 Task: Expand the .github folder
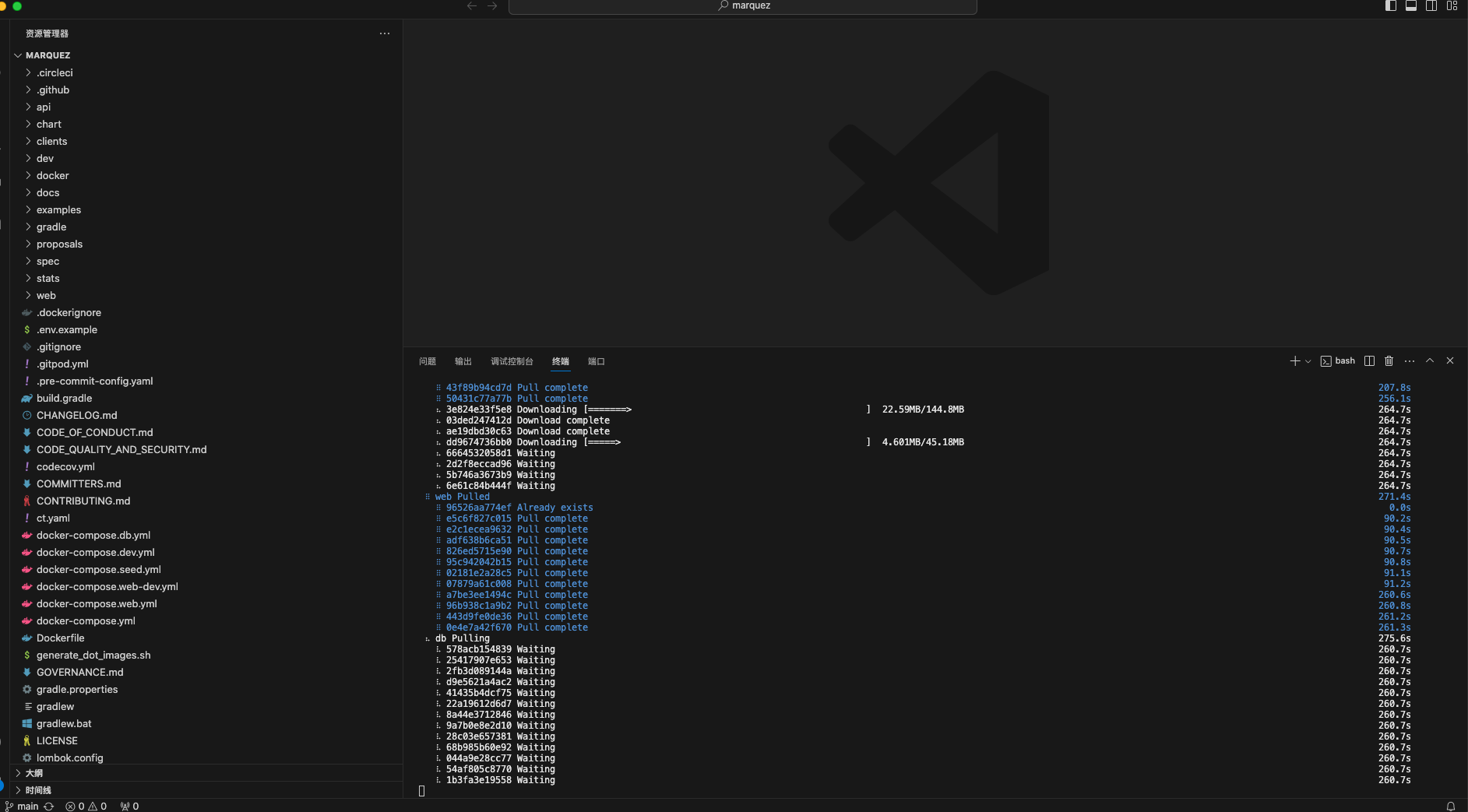(206, 90)
